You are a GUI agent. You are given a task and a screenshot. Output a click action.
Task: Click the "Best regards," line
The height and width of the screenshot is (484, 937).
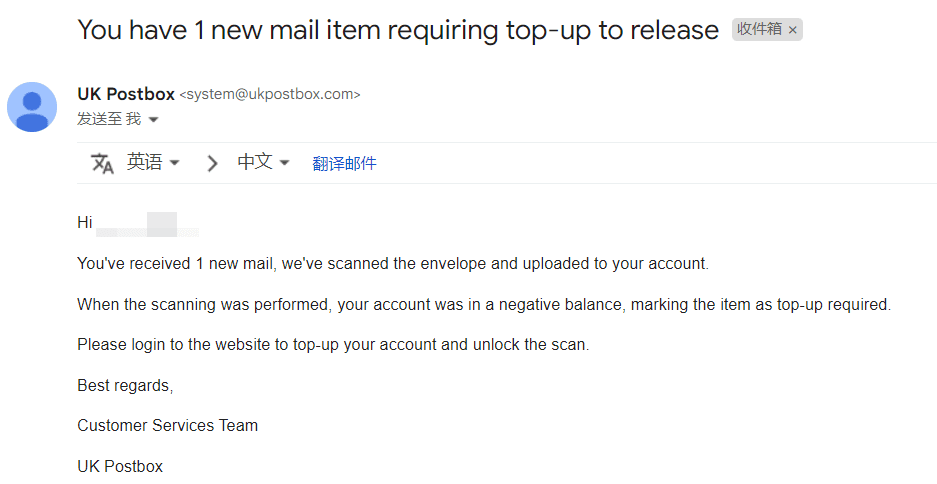pos(125,385)
